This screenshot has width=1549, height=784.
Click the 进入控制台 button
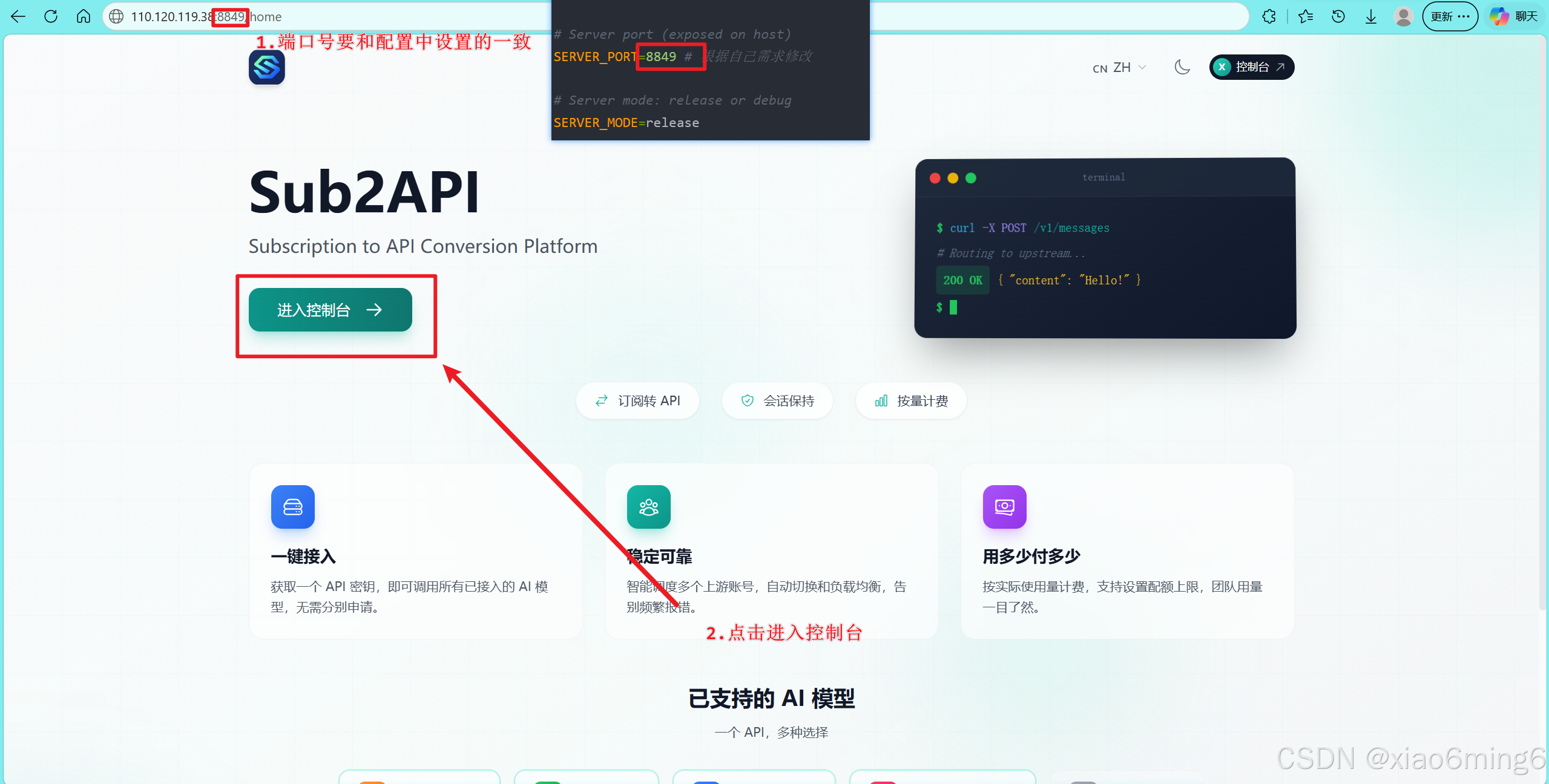(x=331, y=310)
